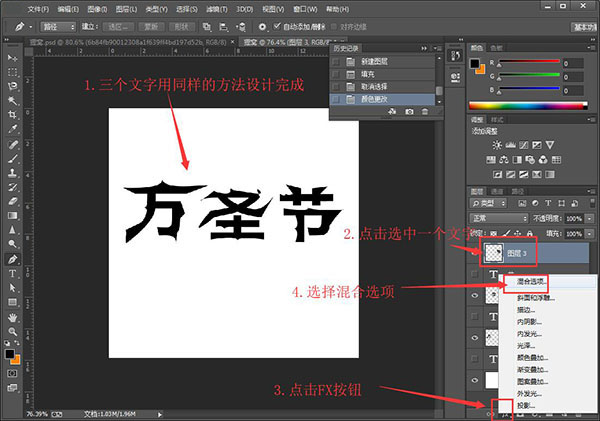The image size is (600, 421).
Task: Select the Move tool in the toolbox
Action: [12, 58]
